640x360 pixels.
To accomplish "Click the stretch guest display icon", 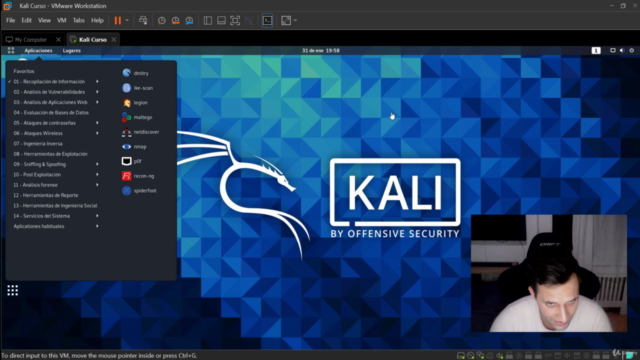I will 286,20.
